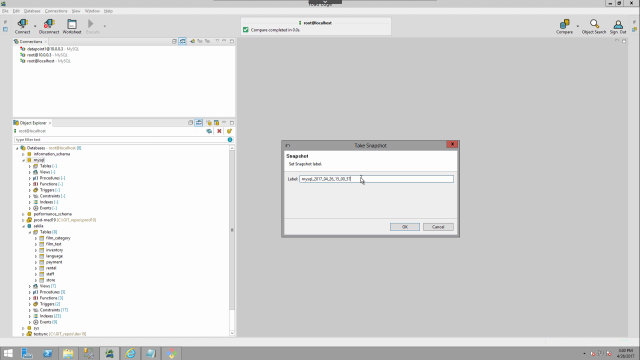
Task: Click first lock icon in Object Explorer header
Action: click(209, 122)
